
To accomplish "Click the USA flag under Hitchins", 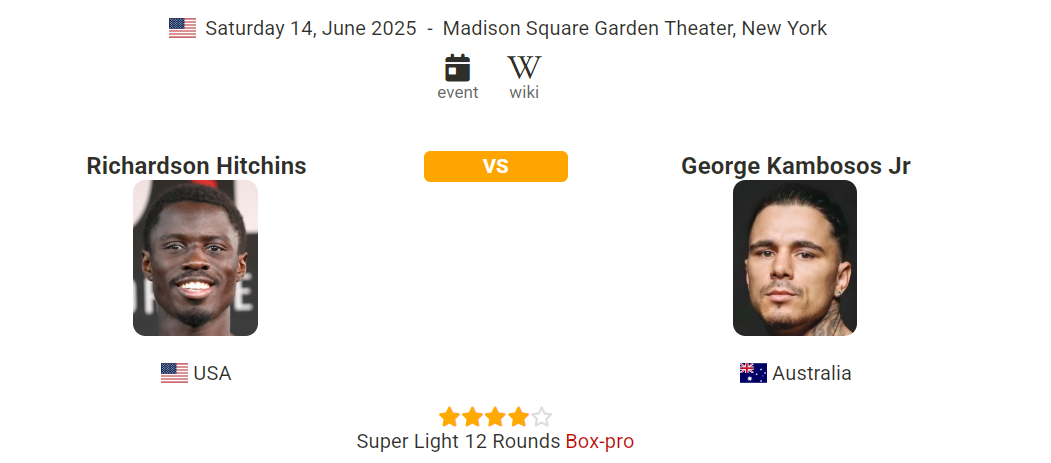I will pyautogui.click(x=174, y=373).
